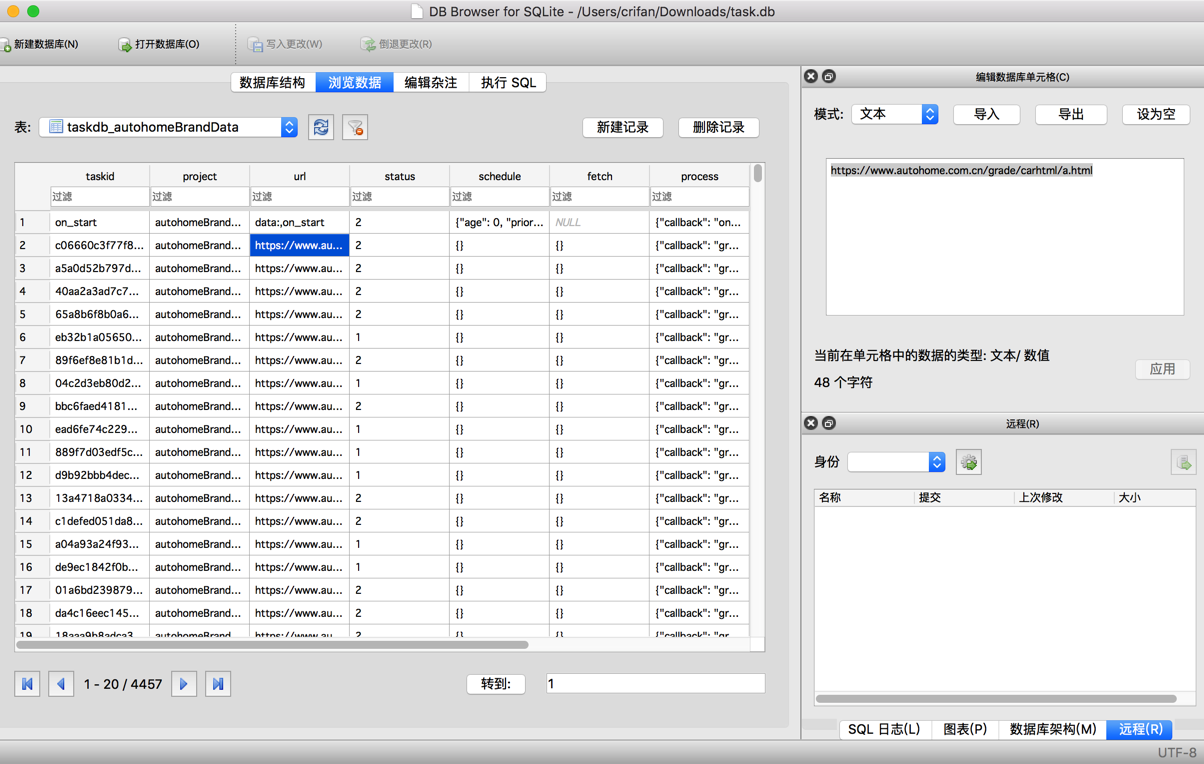The height and width of the screenshot is (764, 1204).
Task: Click the Go to record number field
Action: pos(655,684)
